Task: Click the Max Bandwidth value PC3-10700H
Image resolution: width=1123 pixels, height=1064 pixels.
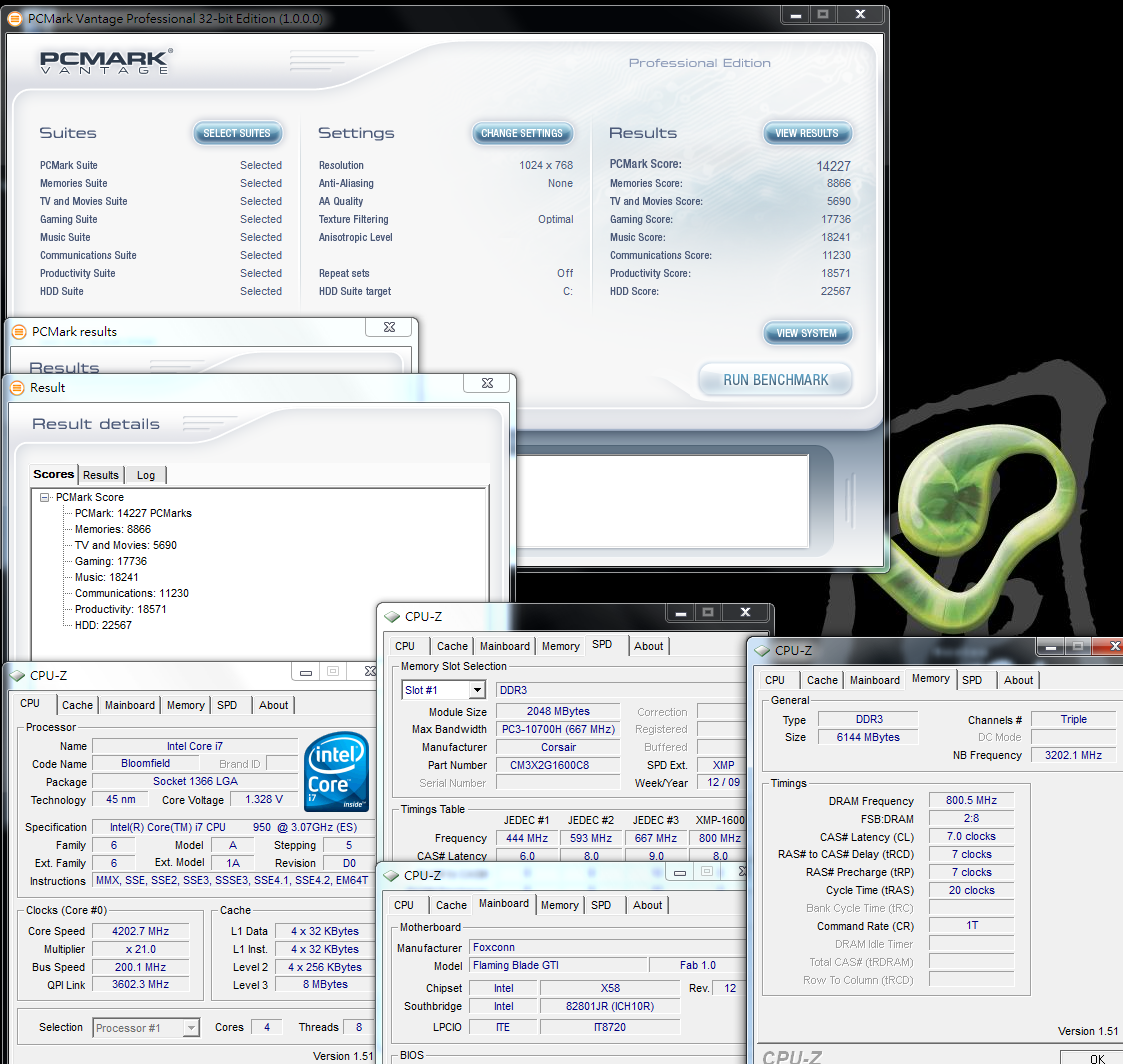Action: (x=558, y=730)
